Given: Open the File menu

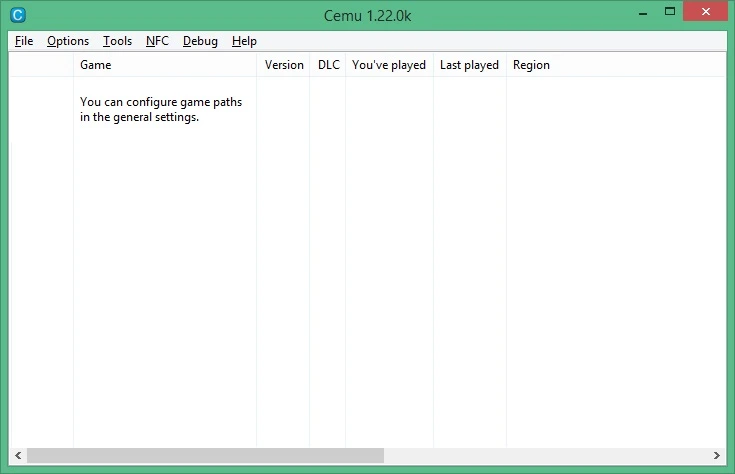Looking at the screenshot, I should coord(24,41).
